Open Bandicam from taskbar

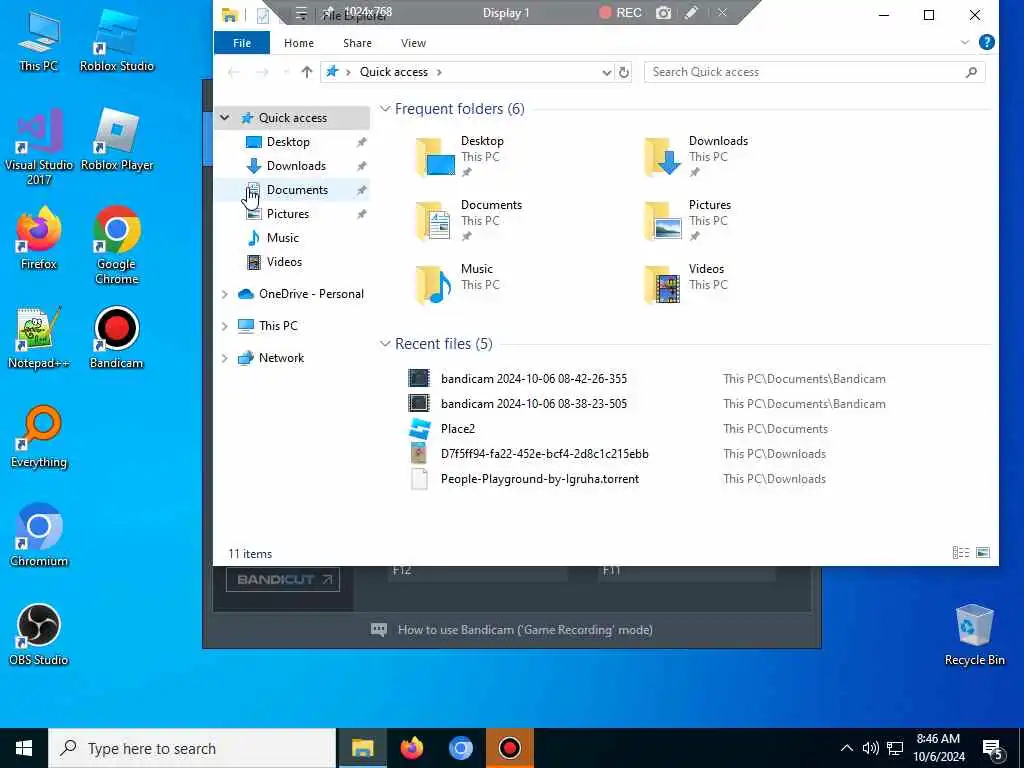click(509, 748)
